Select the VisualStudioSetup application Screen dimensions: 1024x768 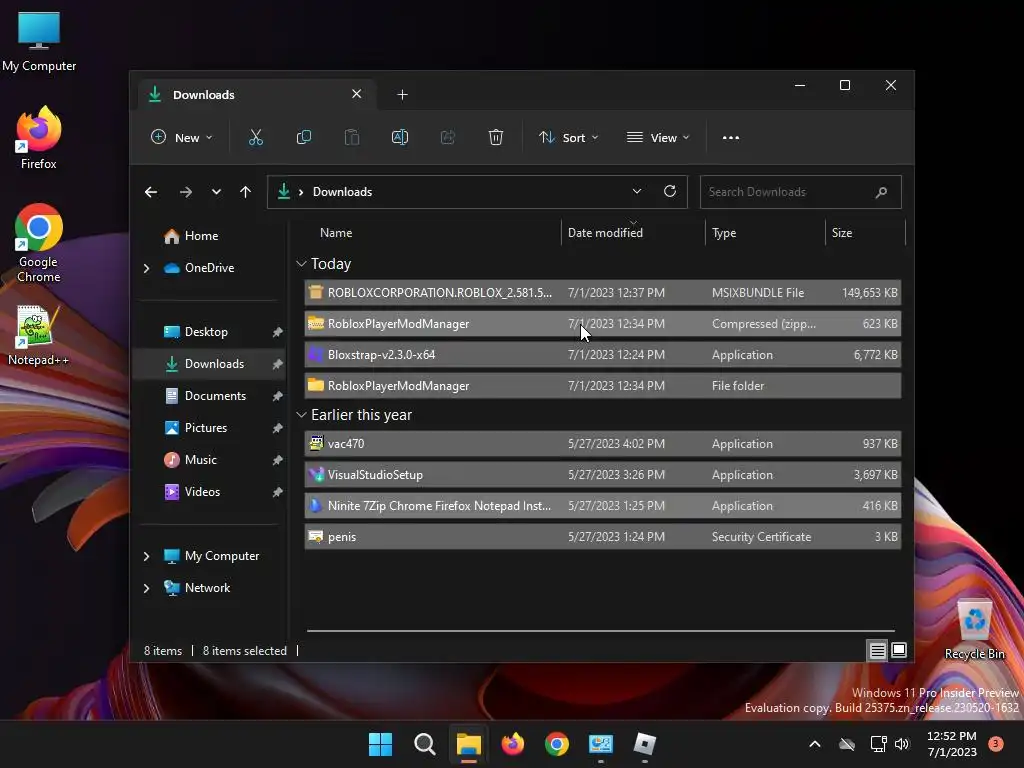coord(603,475)
